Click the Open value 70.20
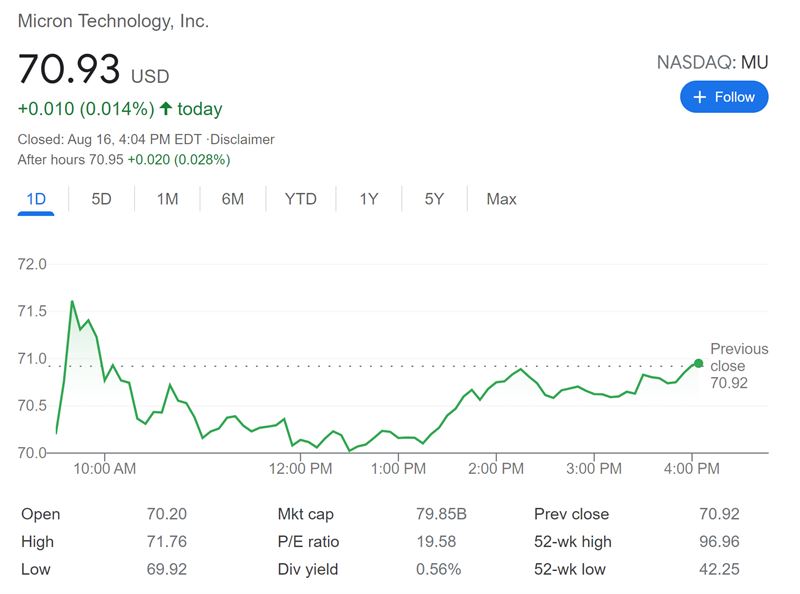 167,514
